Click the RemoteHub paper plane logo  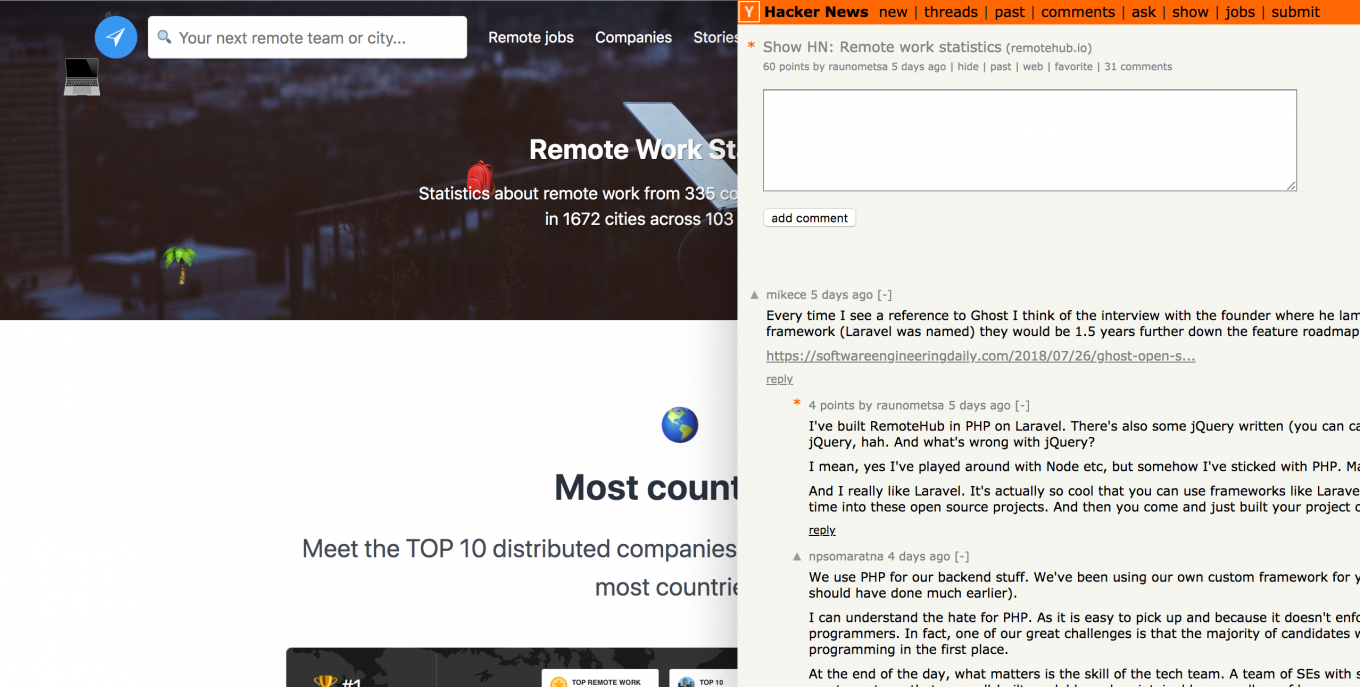[116, 37]
